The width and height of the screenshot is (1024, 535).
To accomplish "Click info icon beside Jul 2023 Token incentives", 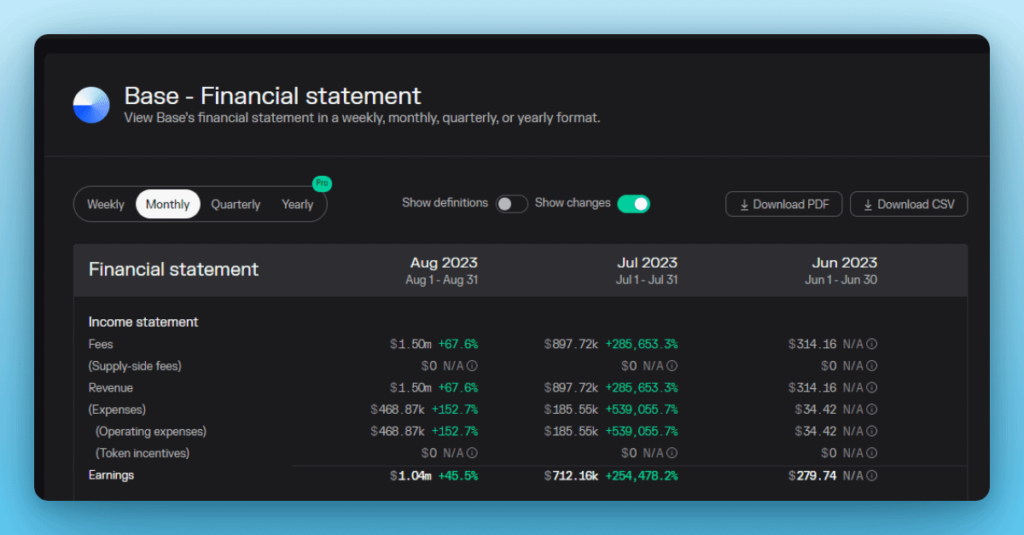I will pos(672,454).
